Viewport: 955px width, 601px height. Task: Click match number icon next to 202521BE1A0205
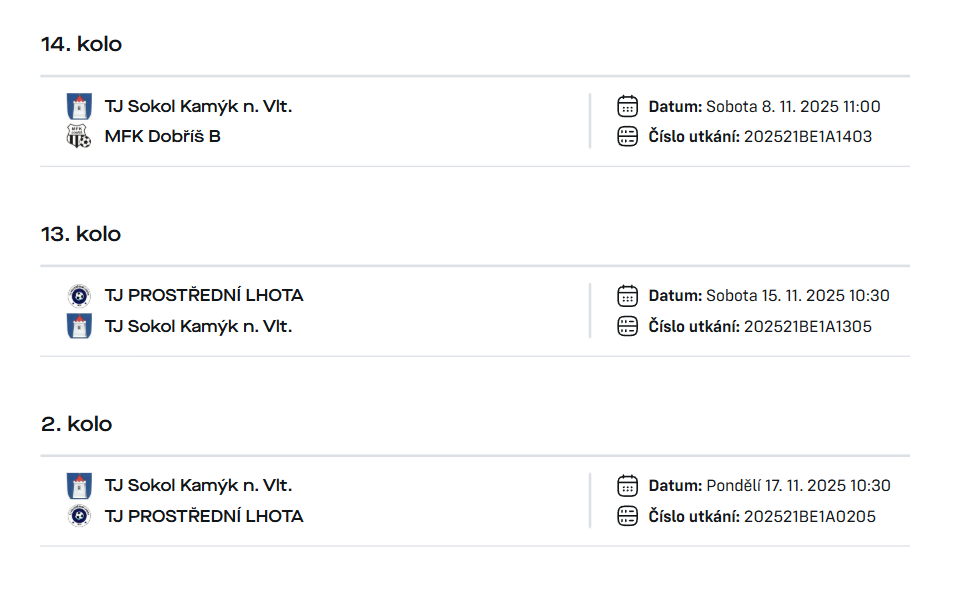628,516
